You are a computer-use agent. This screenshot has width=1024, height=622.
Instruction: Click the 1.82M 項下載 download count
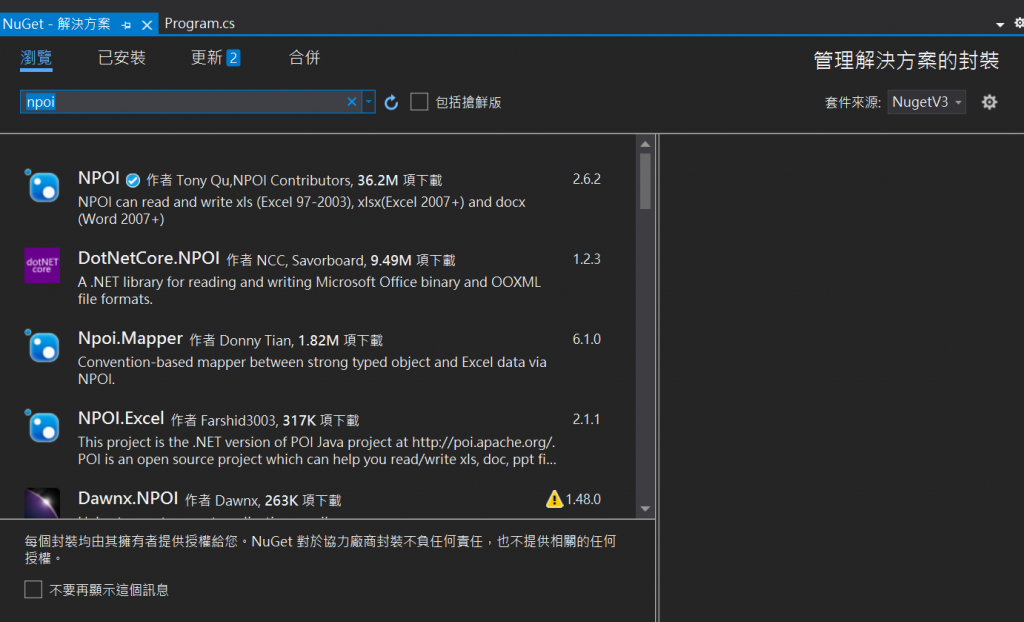(341, 340)
